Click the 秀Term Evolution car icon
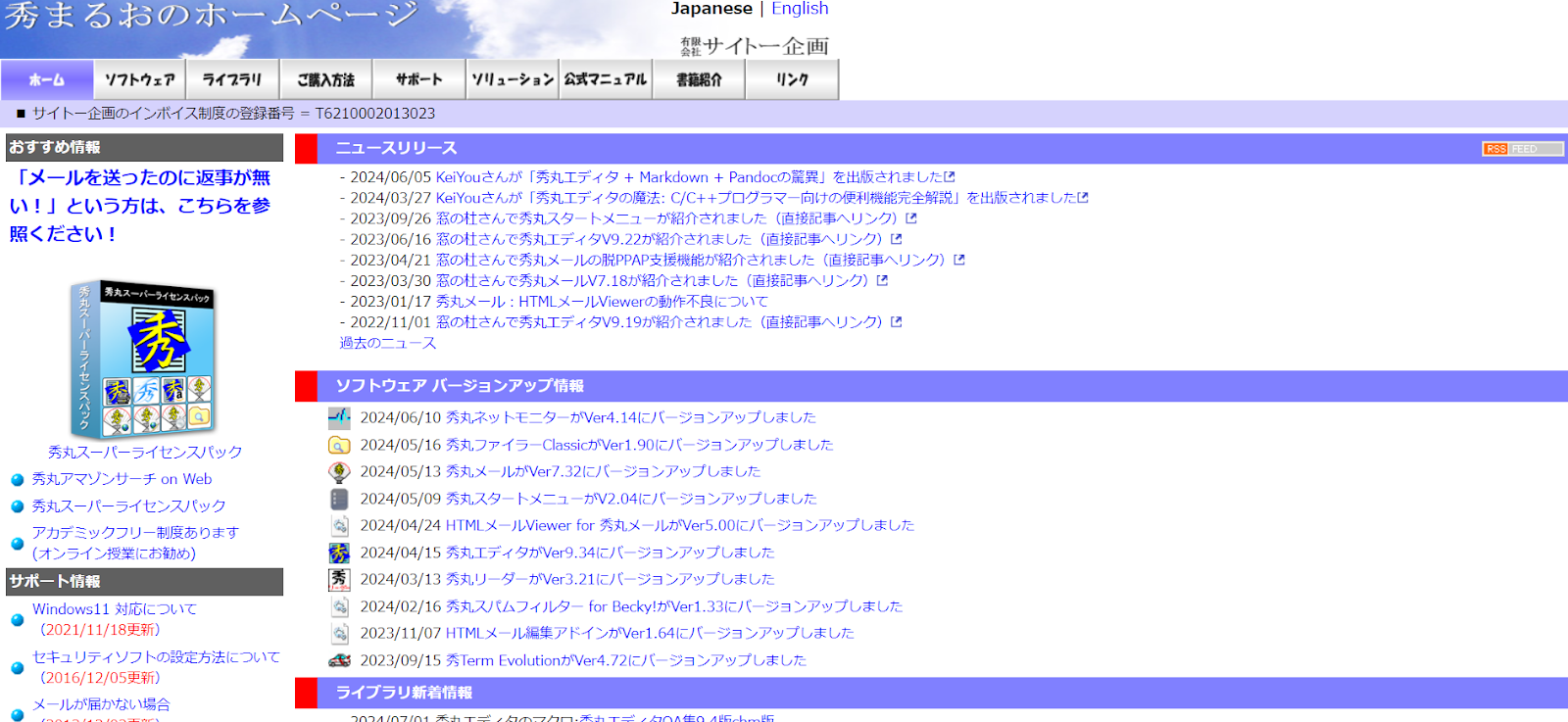 pos(339,660)
